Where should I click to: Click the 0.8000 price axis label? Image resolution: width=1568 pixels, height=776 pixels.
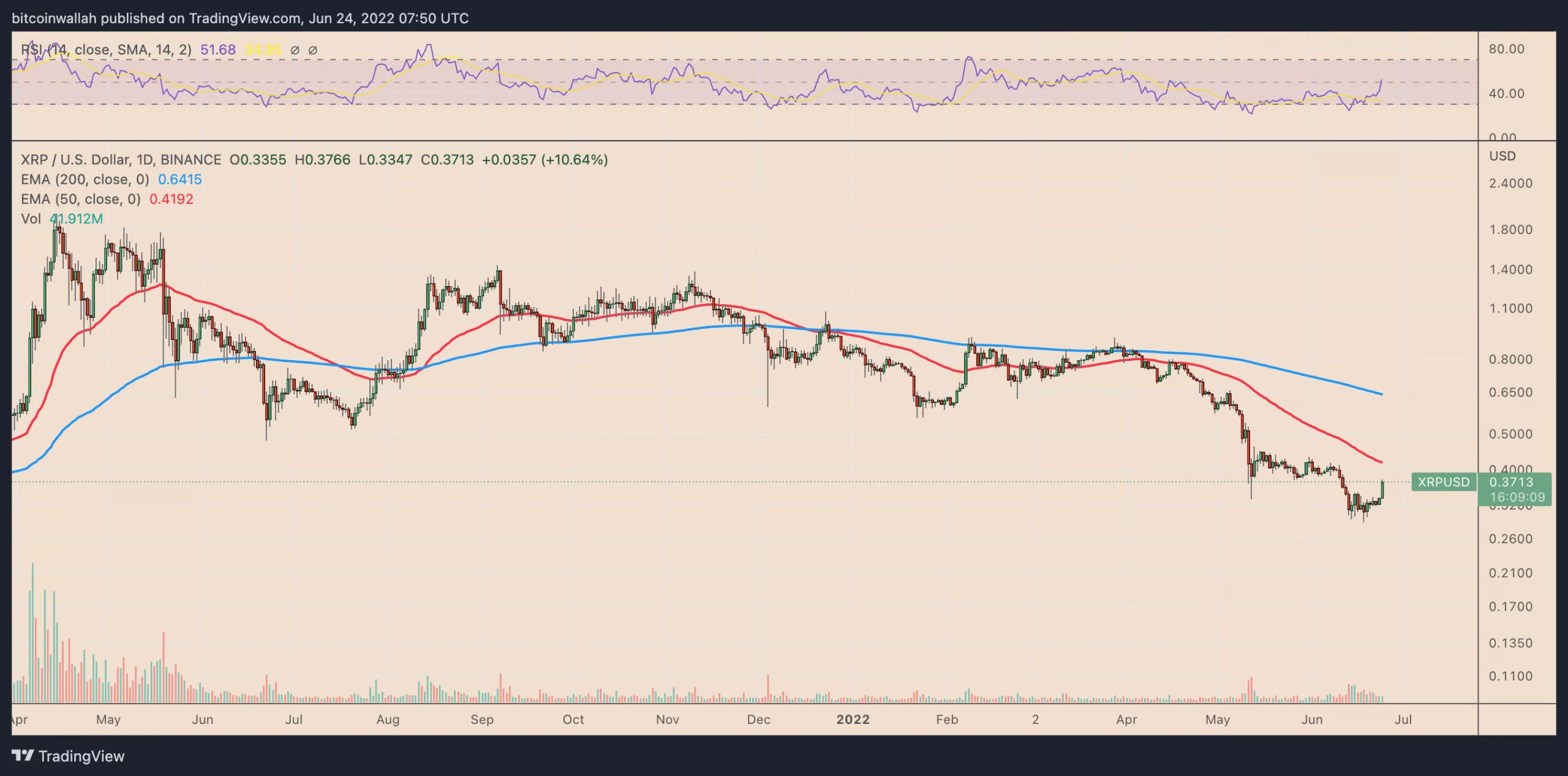(1510, 360)
